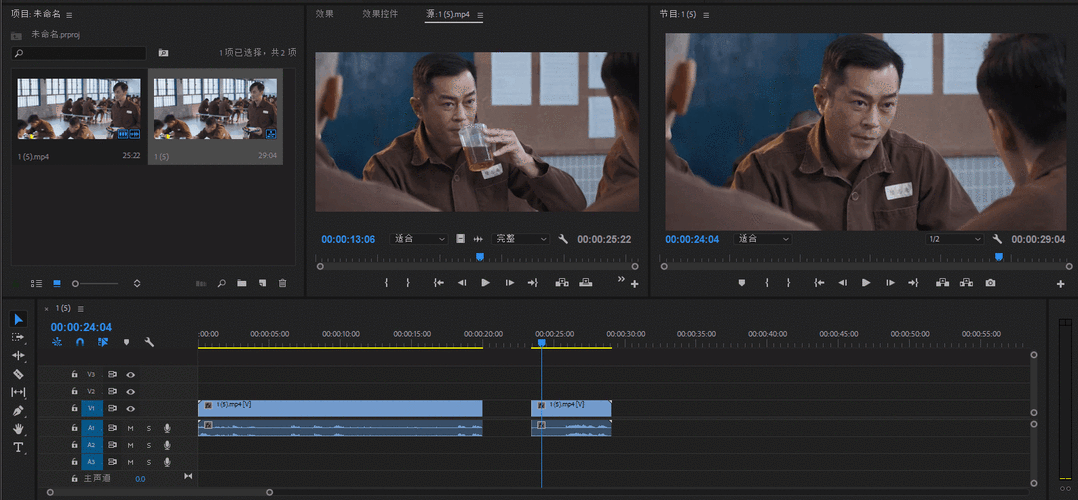
Task: Click the Export Frame camera icon
Action: point(990,283)
